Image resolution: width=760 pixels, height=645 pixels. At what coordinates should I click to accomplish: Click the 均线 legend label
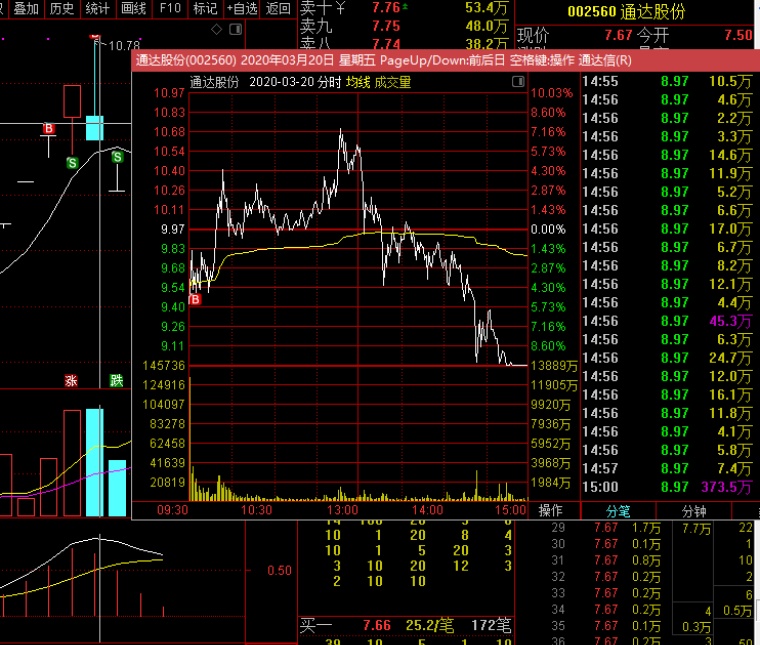point(358,82)
